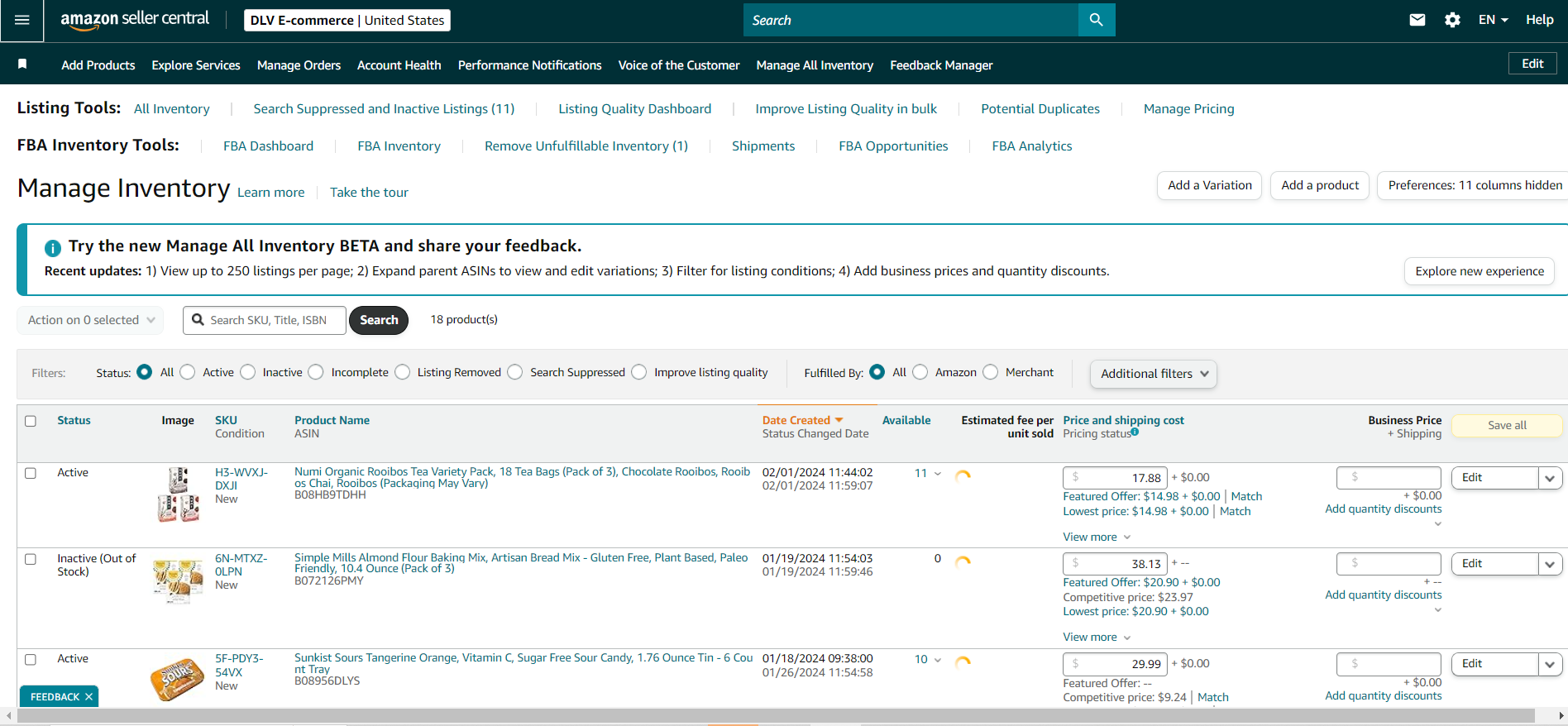
Task: Click Preferences columns hidden button
Action: (x=1475, y=185)
